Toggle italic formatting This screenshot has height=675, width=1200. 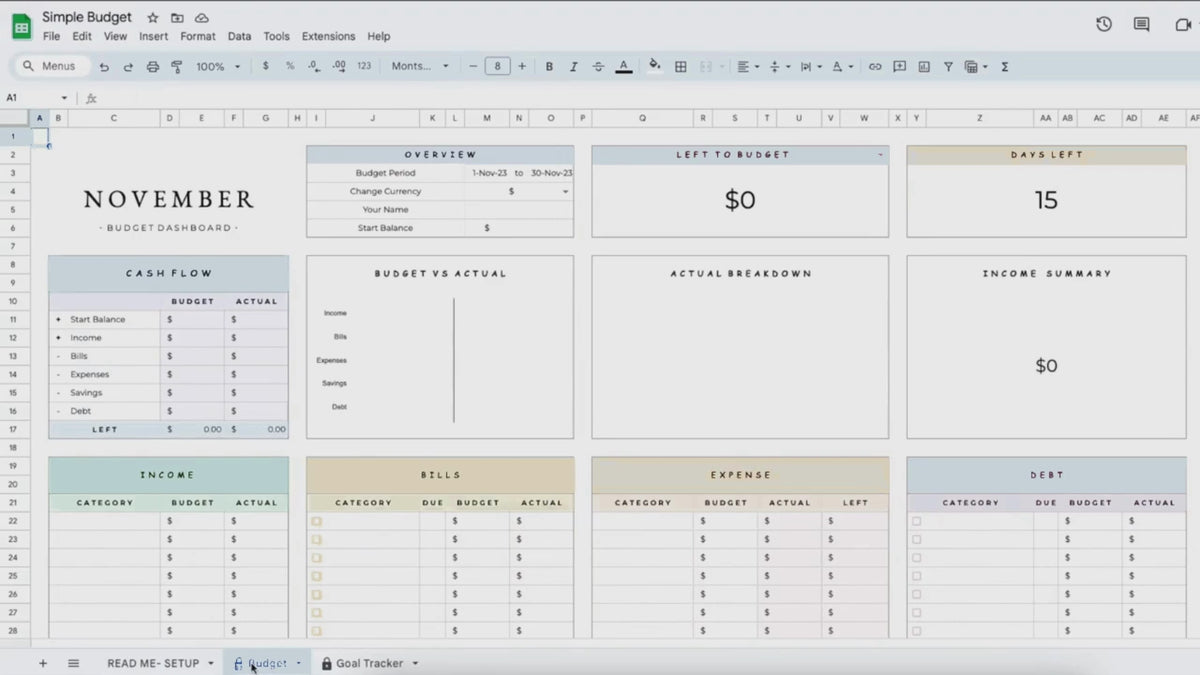tap(574, 67)
